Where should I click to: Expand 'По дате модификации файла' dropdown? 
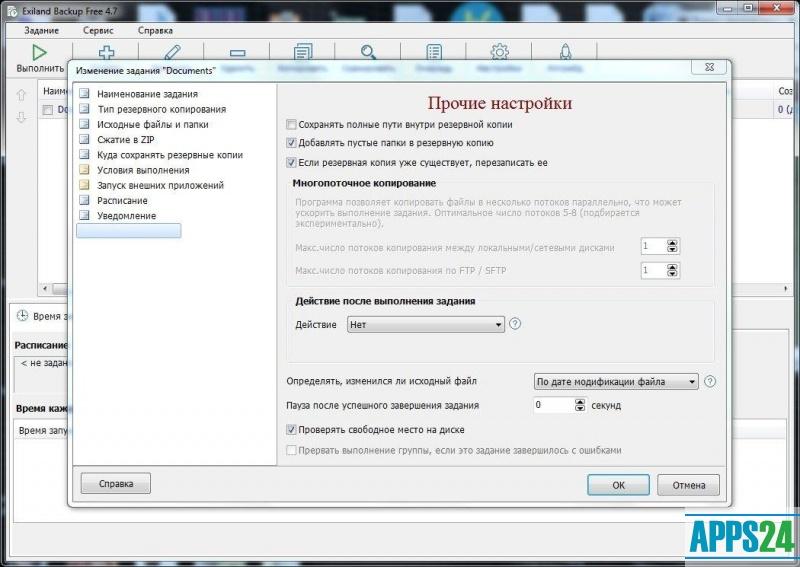[x=616, y=382]
